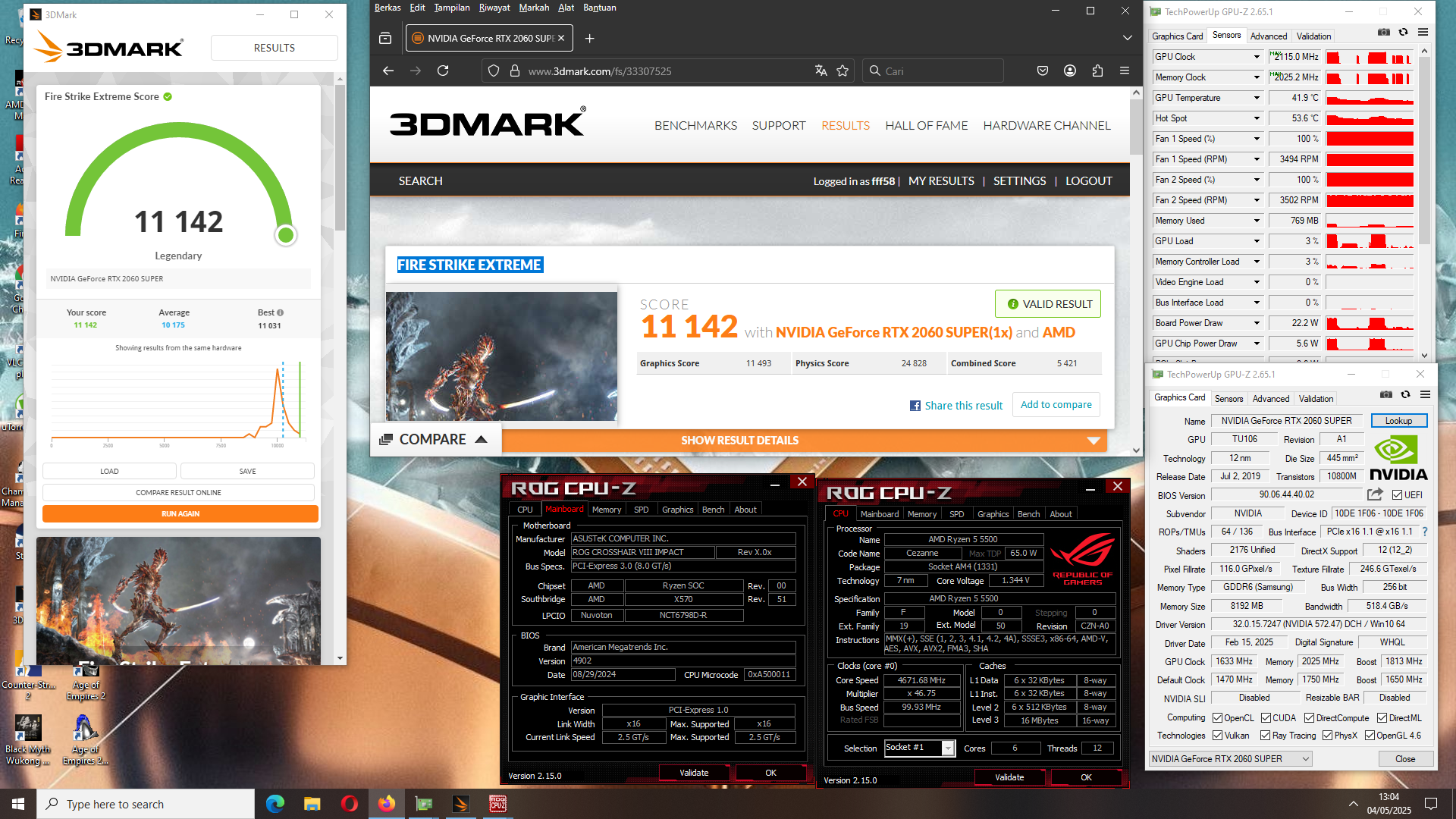
Task: Toggle the UEFI checkbox in GPU-Z
Action: tap(1397, 495)
